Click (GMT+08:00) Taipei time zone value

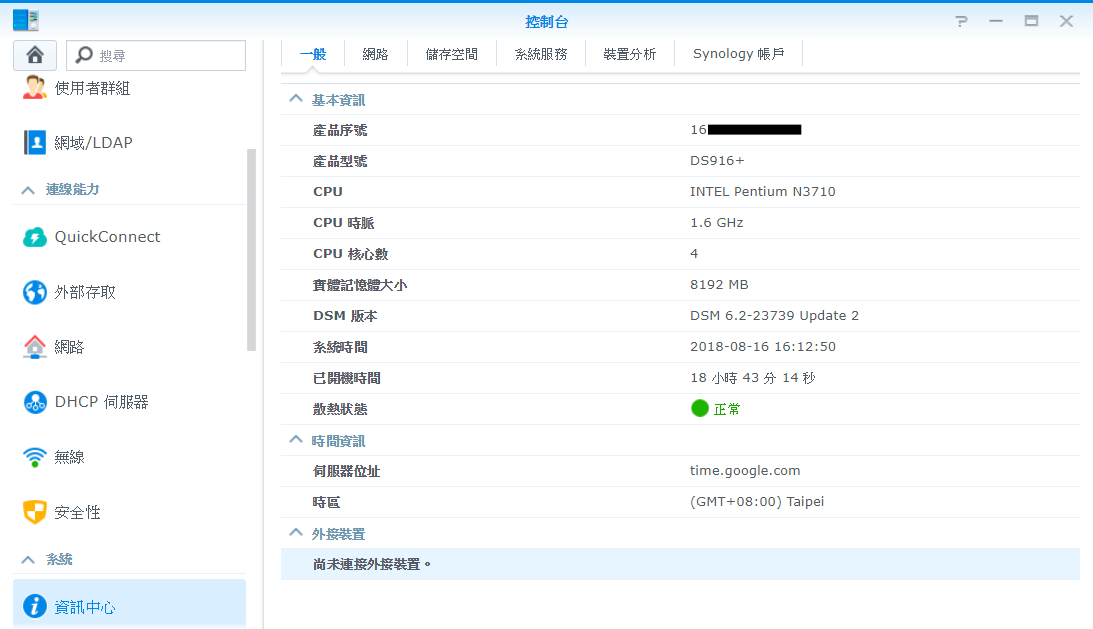point(757,501)
